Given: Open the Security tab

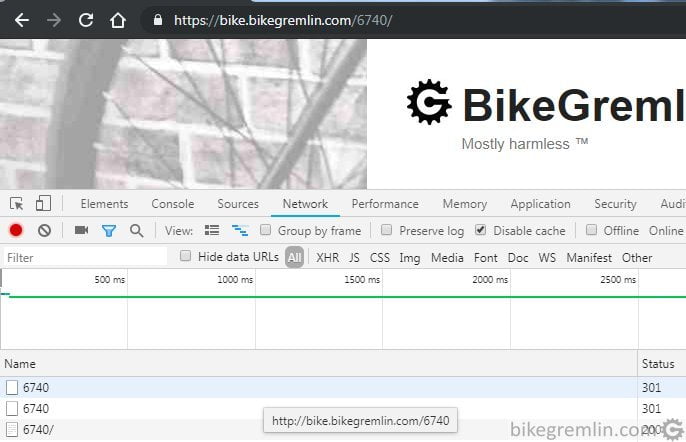Looking at the screenshot, I should [615, 204].
